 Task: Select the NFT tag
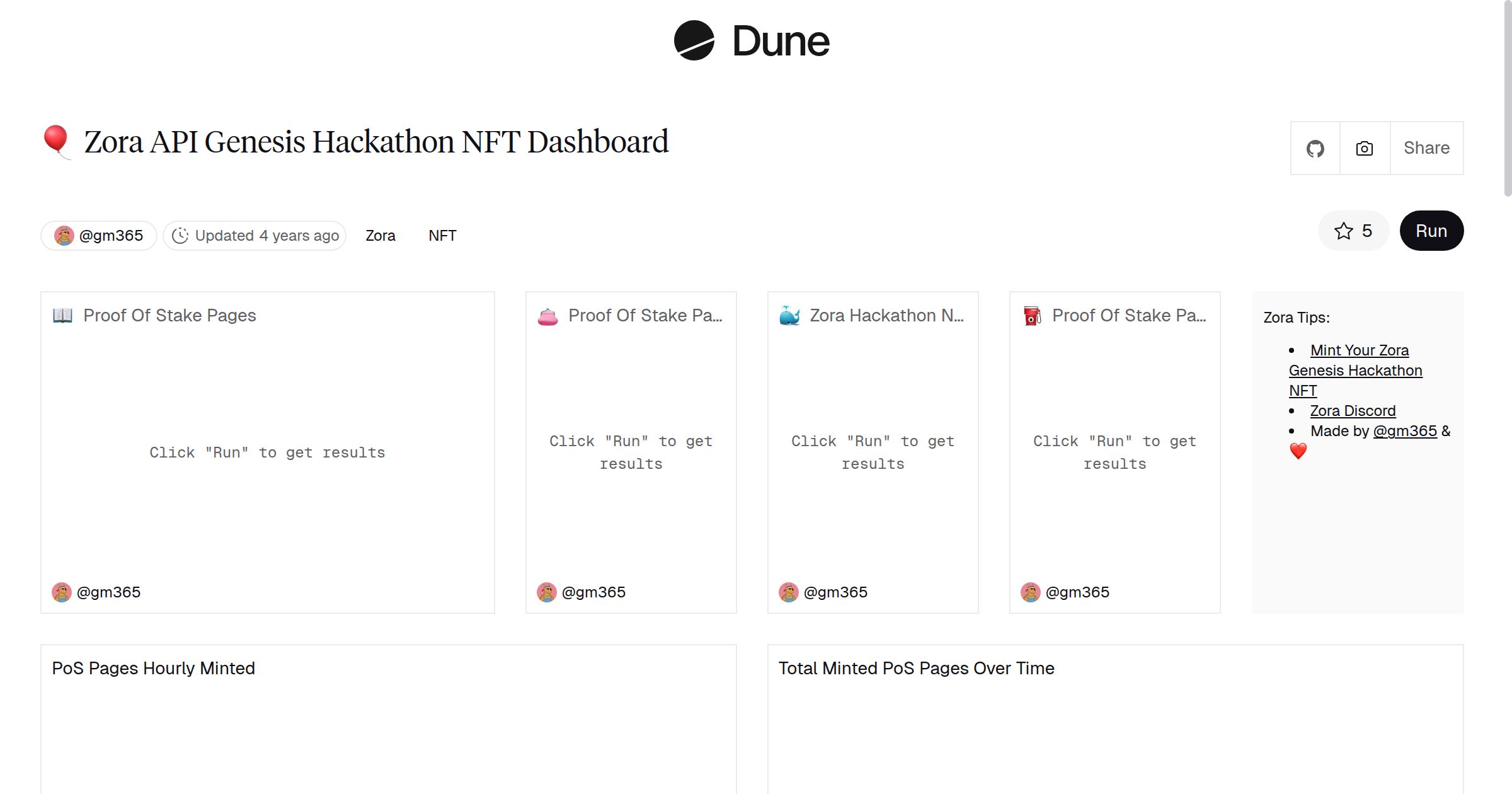tap(442, 235)
